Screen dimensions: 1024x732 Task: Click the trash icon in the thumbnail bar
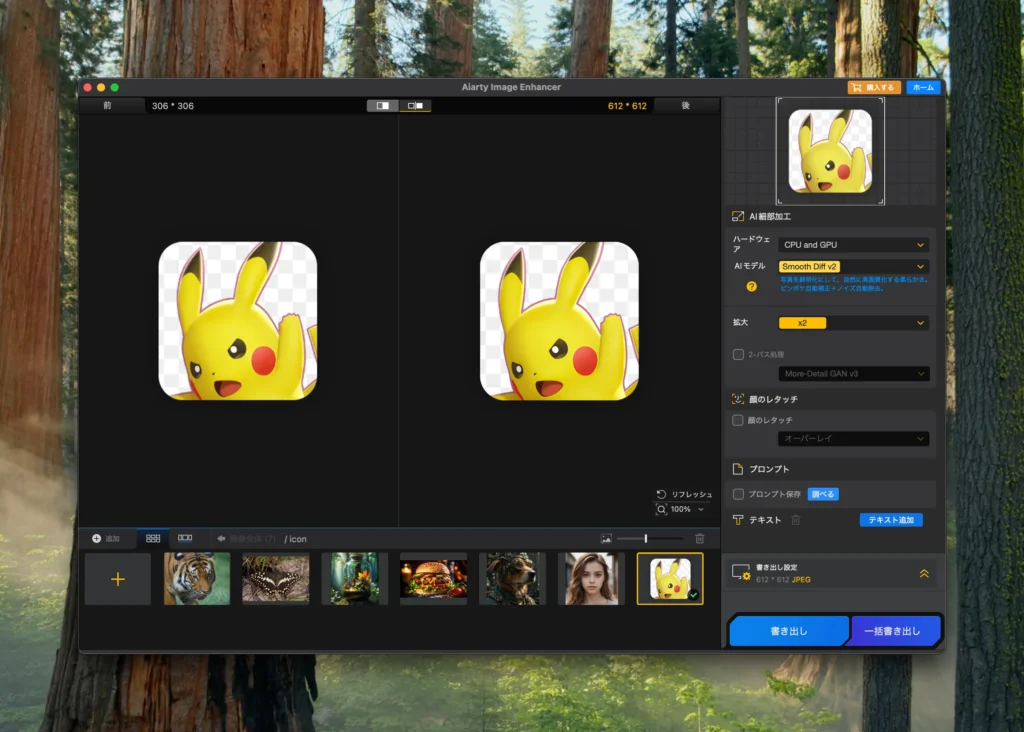click(x=700, y=538)
